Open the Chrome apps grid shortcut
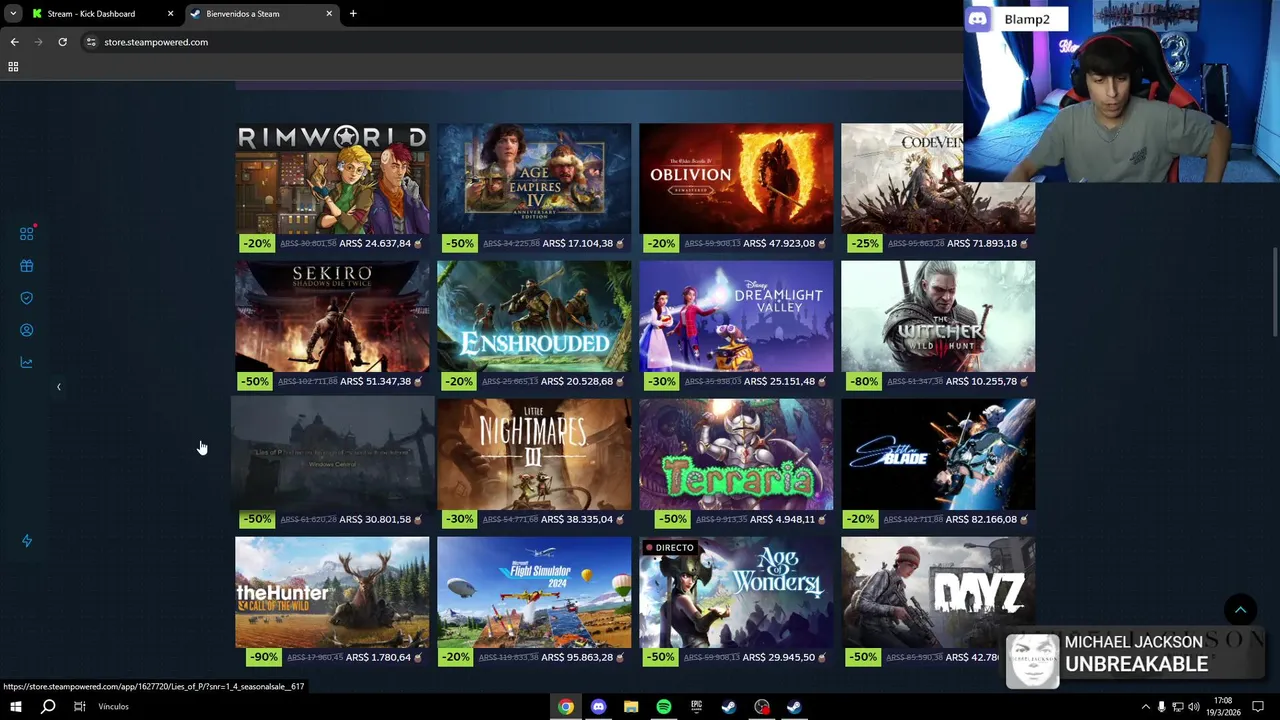 (13, 67)
